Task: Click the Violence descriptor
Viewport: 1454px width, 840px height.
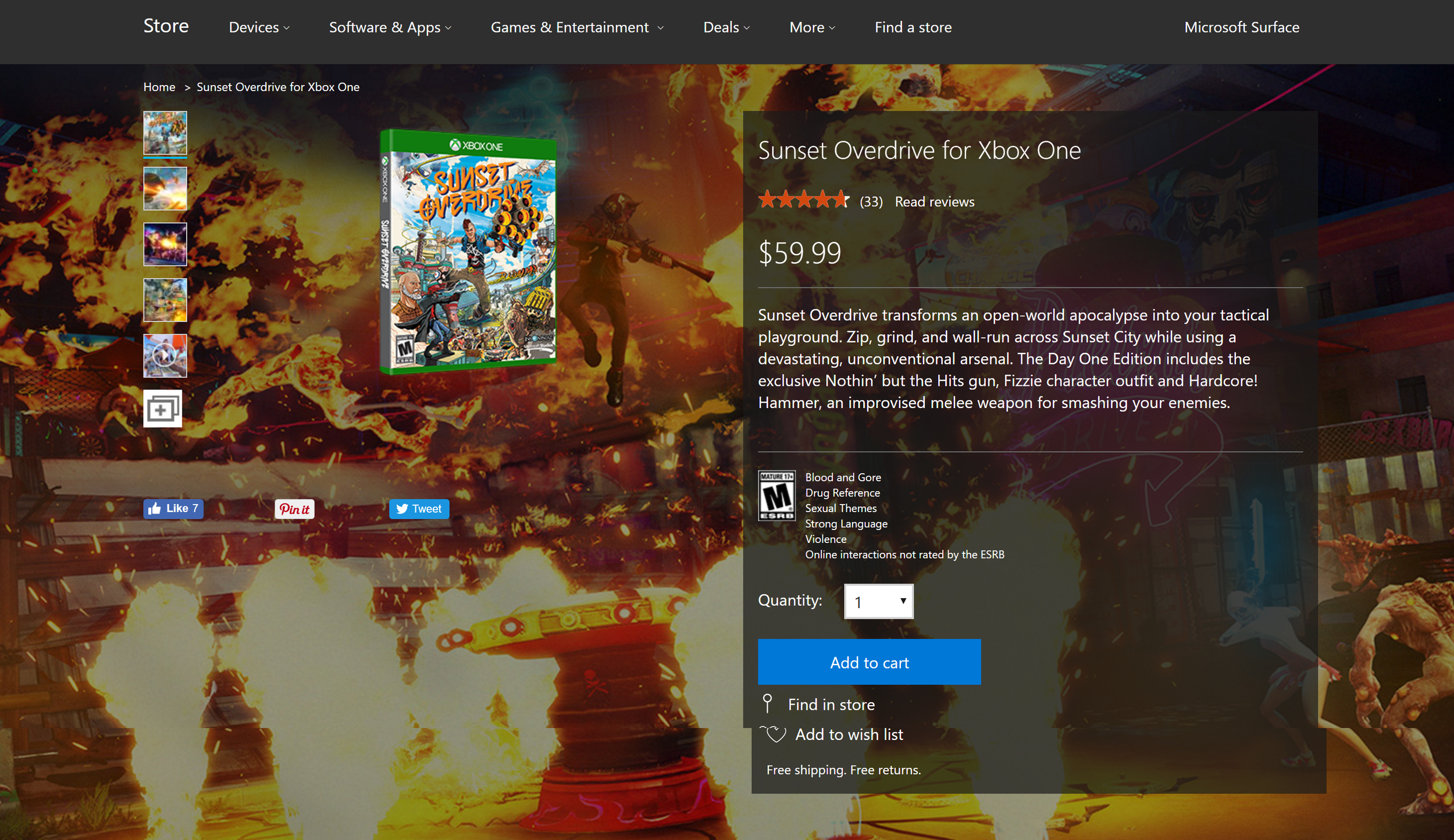Action: click(826, 539)
